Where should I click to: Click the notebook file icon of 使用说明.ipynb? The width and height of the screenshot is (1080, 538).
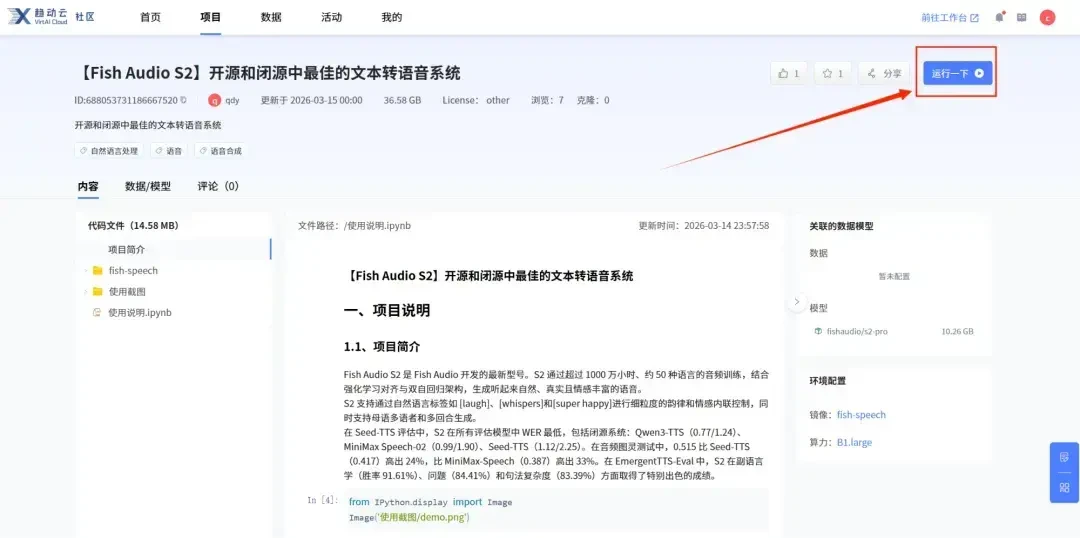[97, 312]
